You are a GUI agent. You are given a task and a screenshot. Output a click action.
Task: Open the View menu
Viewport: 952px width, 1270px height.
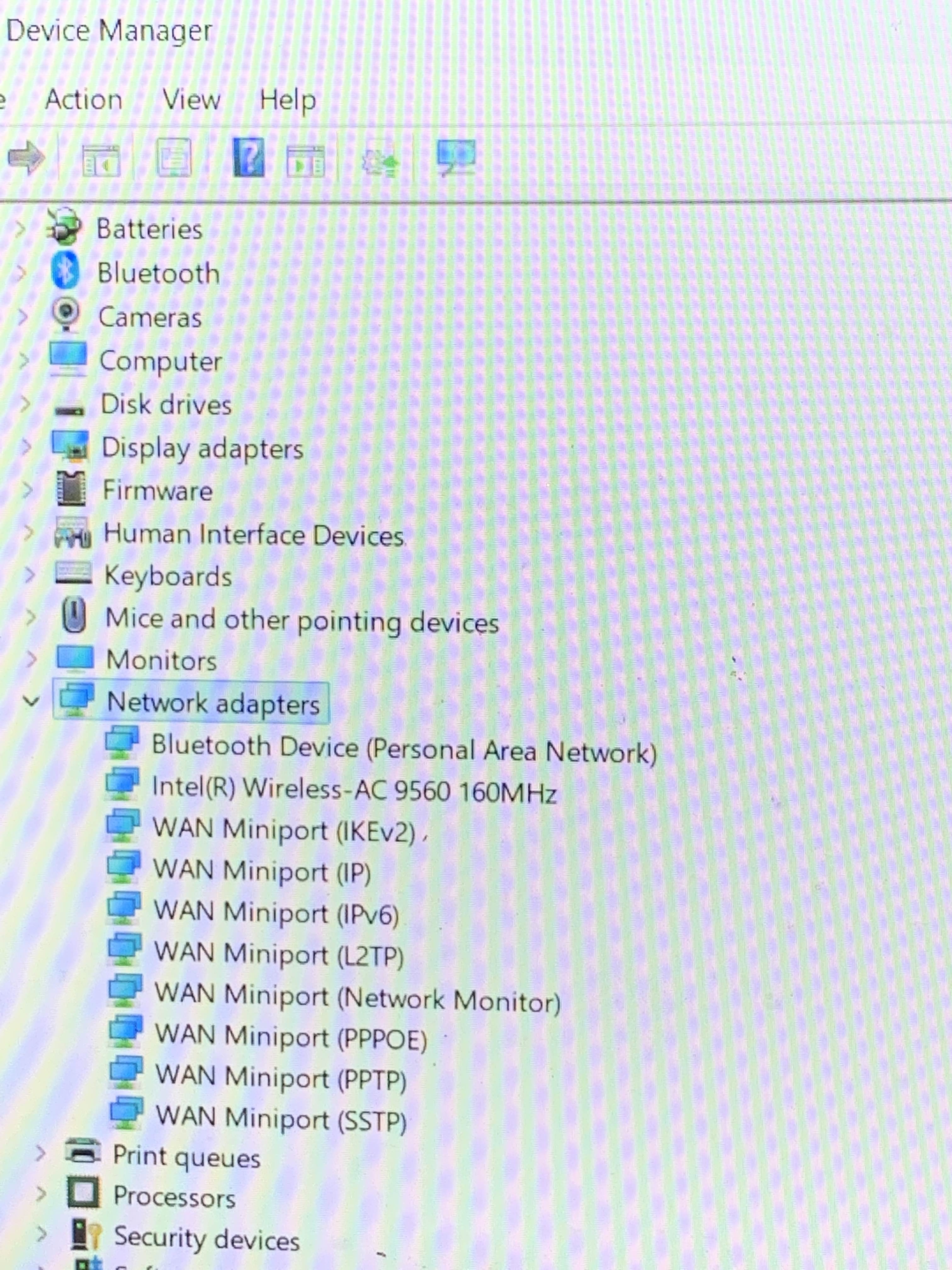click(x=191, y=100)
